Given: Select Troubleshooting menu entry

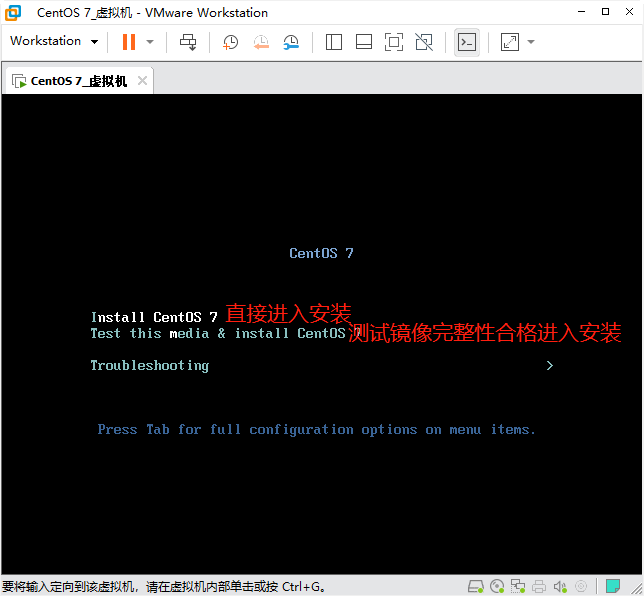Looking at the screenshot, I should pos(150,365).
